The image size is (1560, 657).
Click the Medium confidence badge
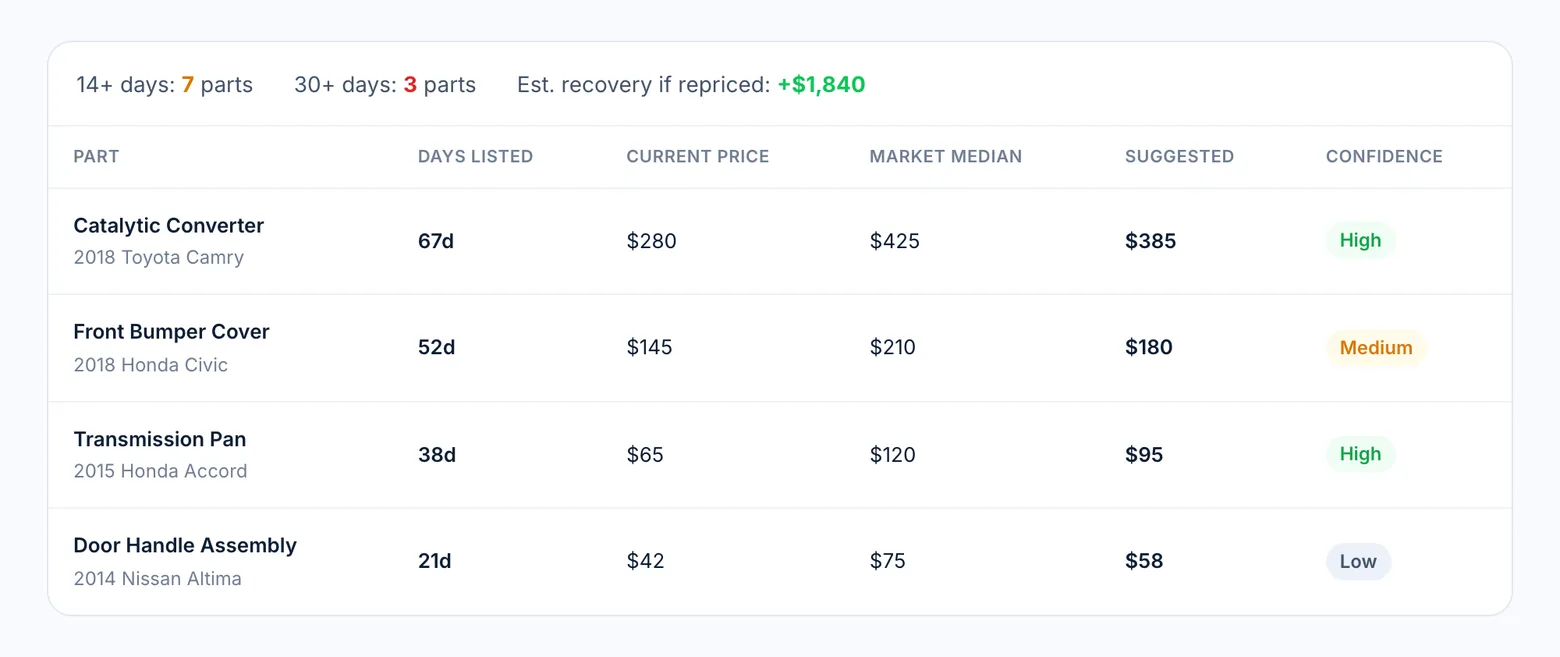pos(1376,348)
